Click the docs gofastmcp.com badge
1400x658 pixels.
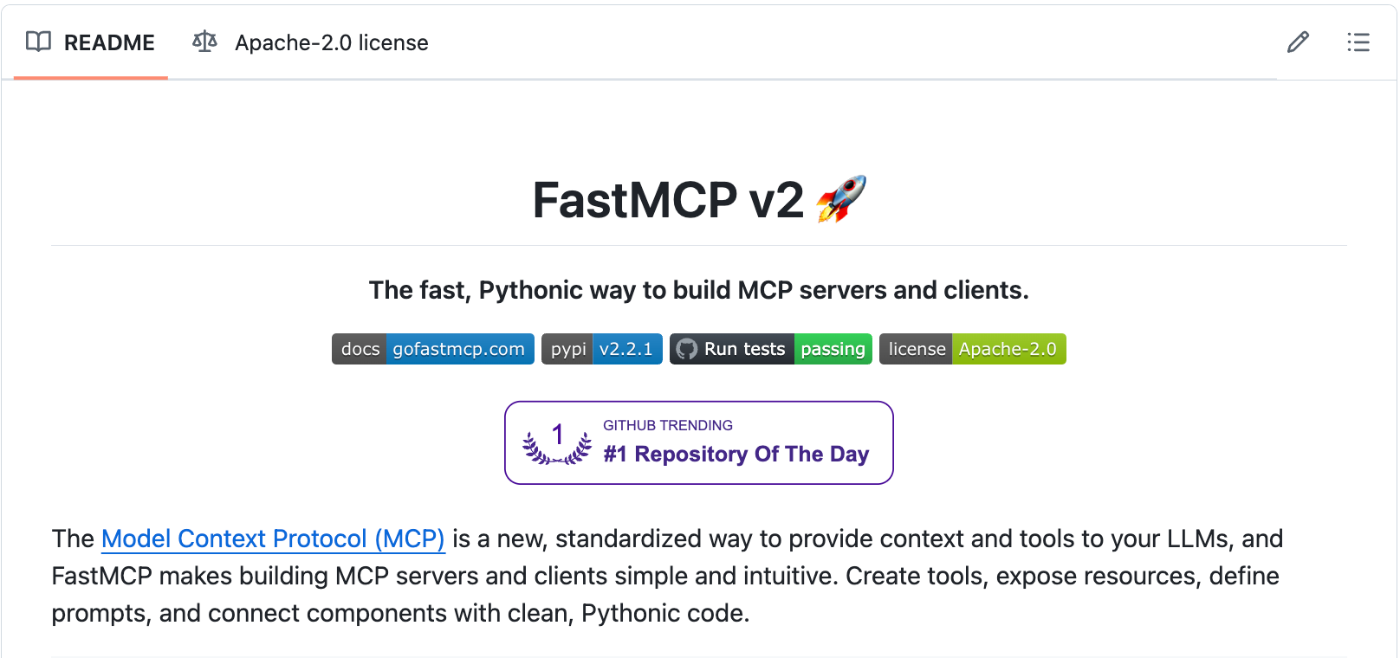(433, 349)
